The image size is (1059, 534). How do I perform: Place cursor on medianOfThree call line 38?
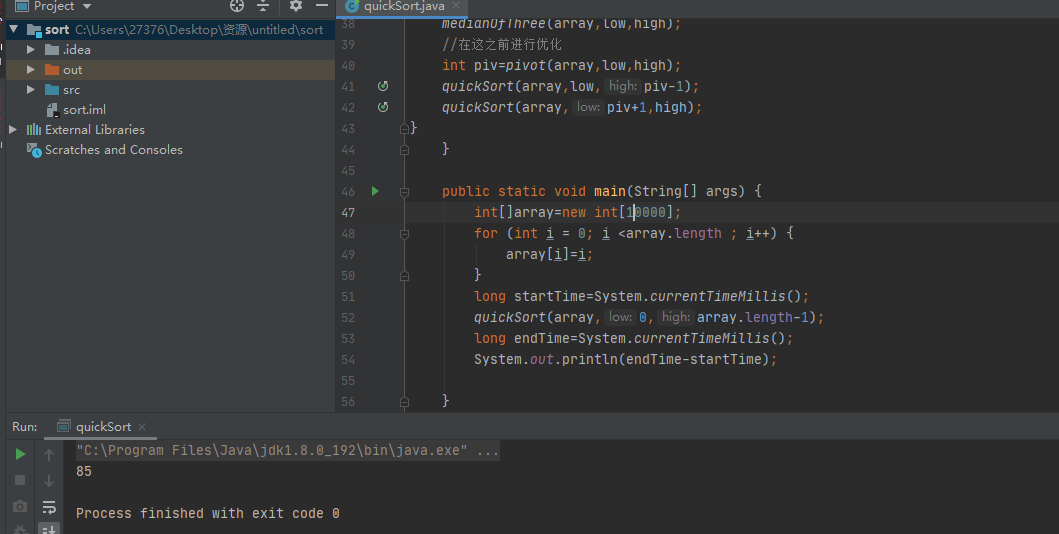[x=561, y=24]
